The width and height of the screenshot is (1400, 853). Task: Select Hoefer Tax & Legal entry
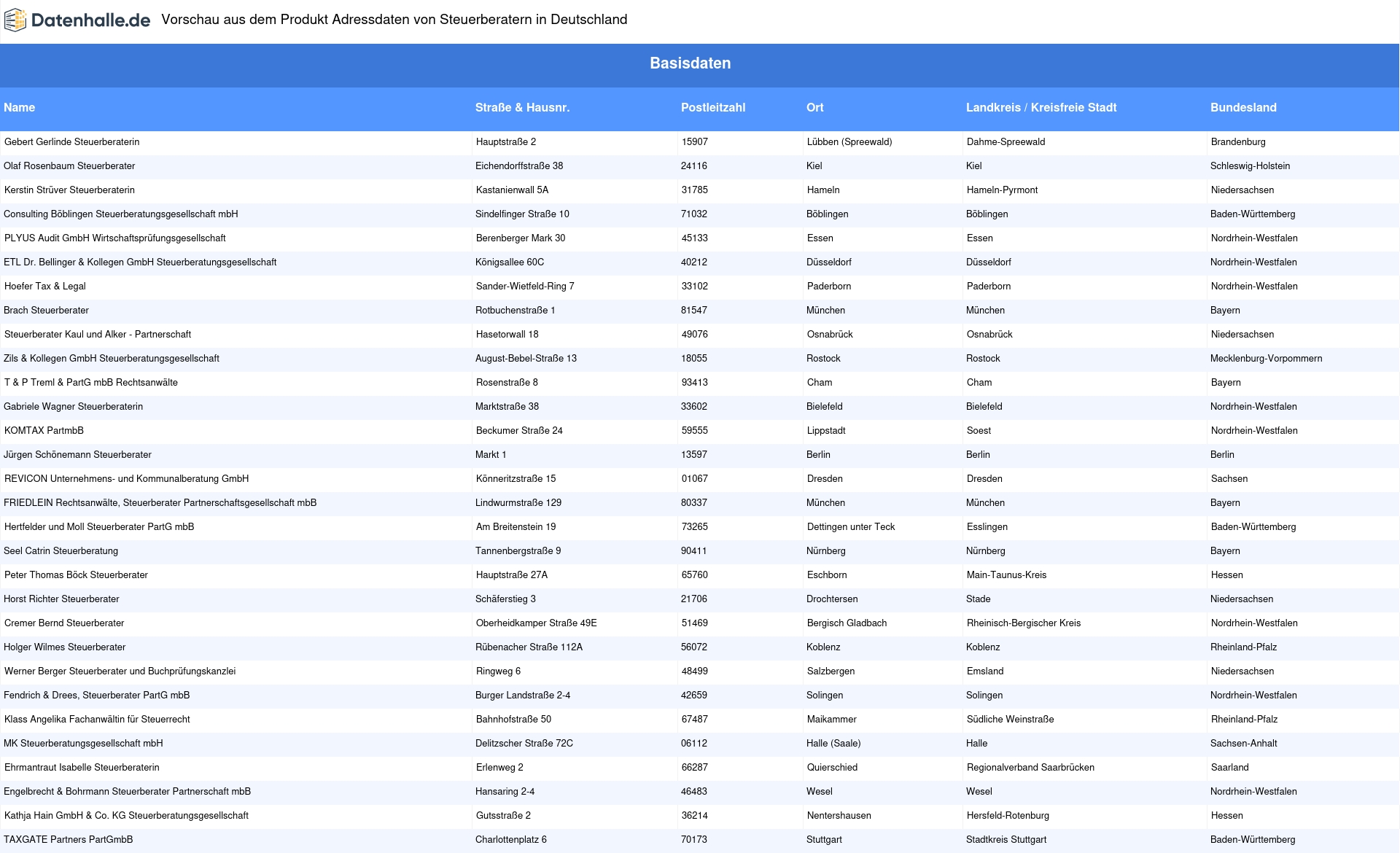[45, 287]
